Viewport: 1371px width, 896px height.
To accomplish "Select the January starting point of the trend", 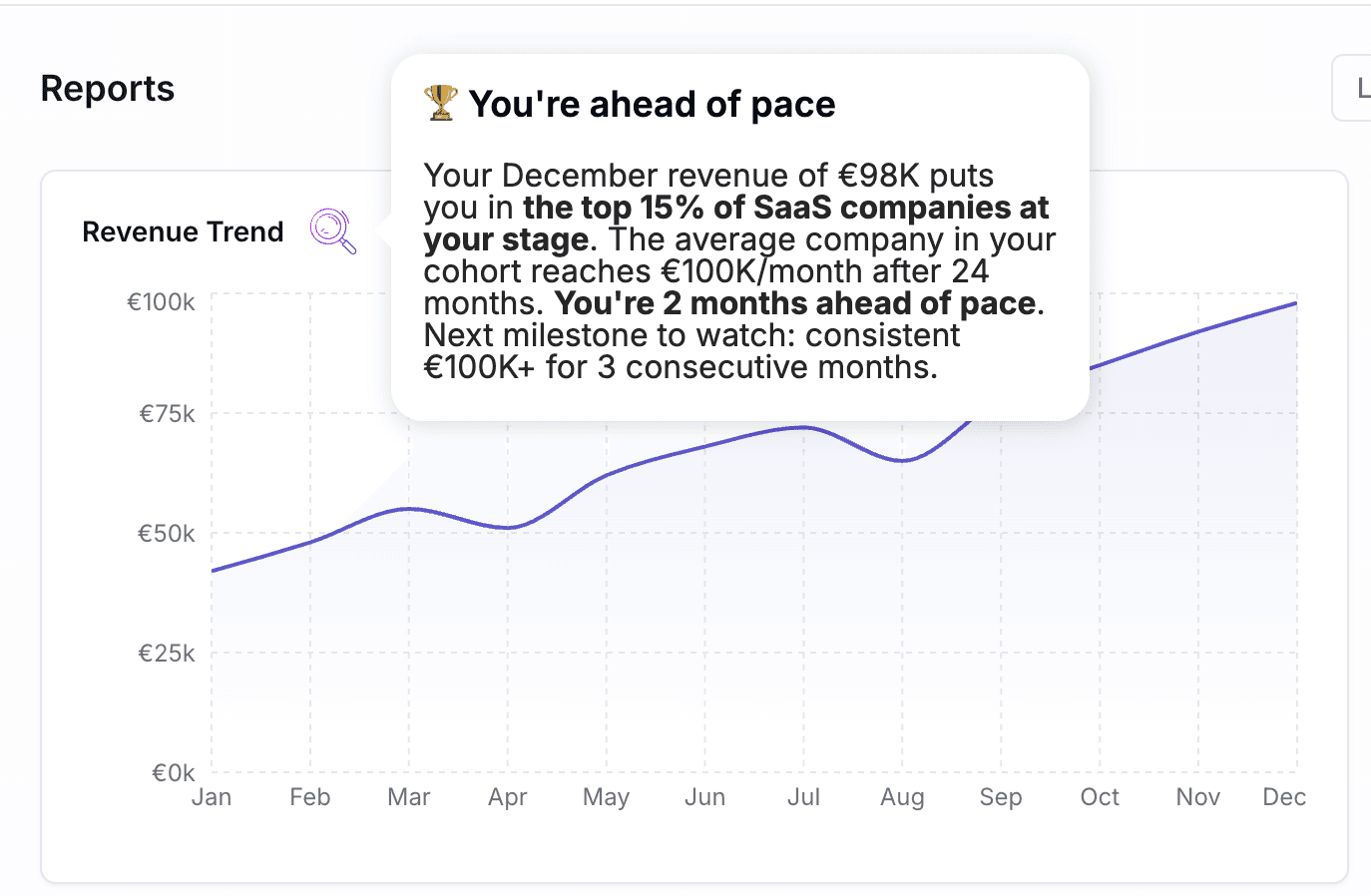I will click(212, 570).
